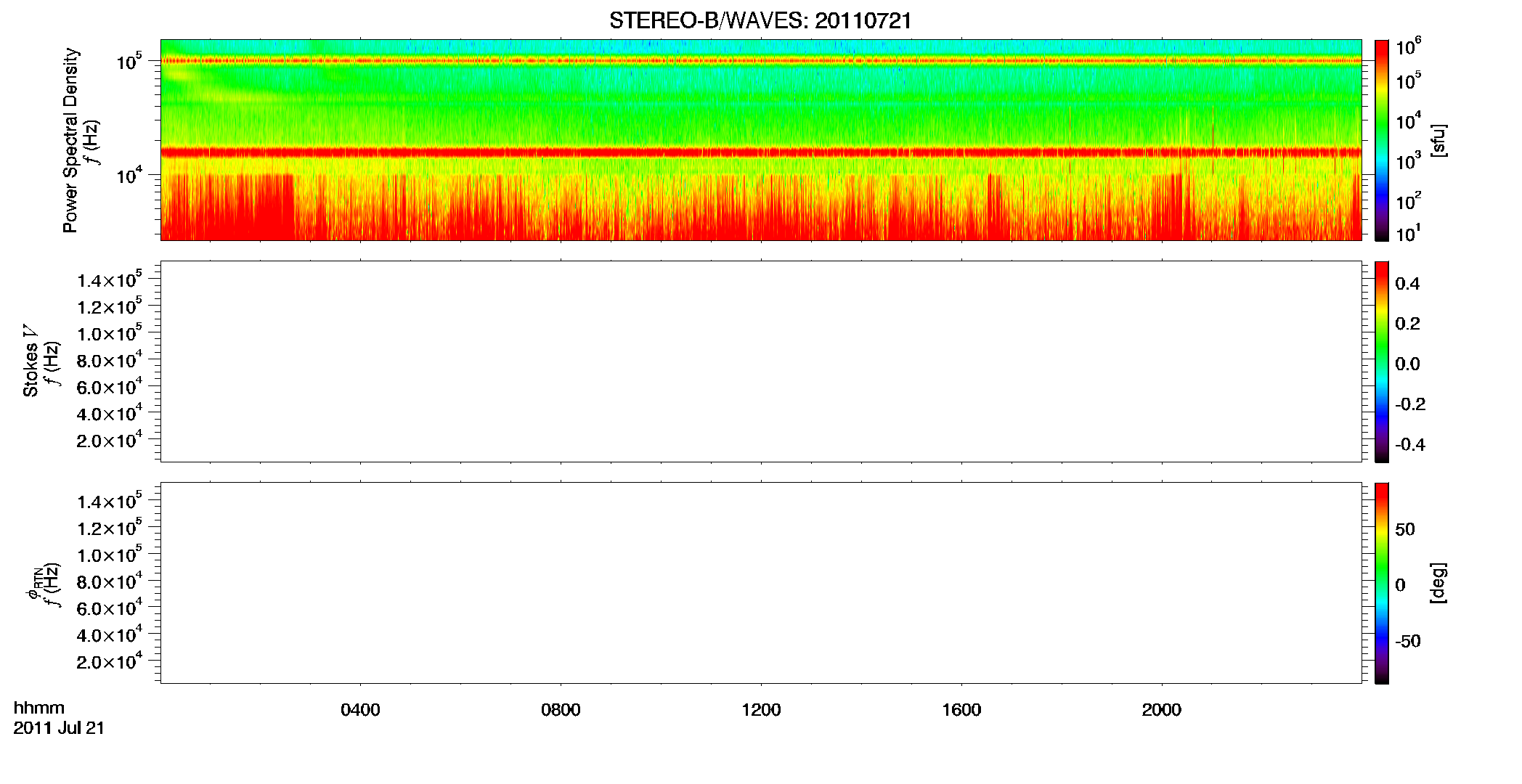Click the hhmm time format label
Image resolution: width=1522 pixels, height=784 pixels.
39,708
